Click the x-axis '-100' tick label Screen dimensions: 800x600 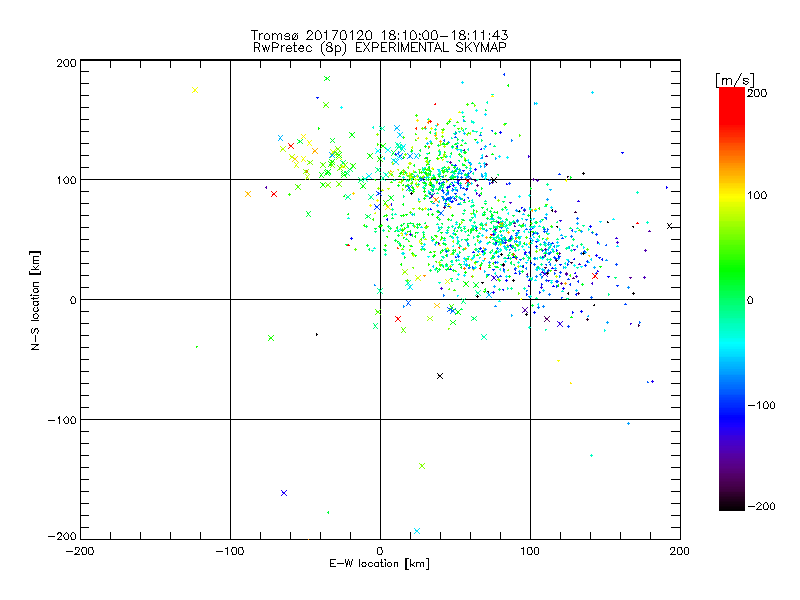[x=230, y=551]
